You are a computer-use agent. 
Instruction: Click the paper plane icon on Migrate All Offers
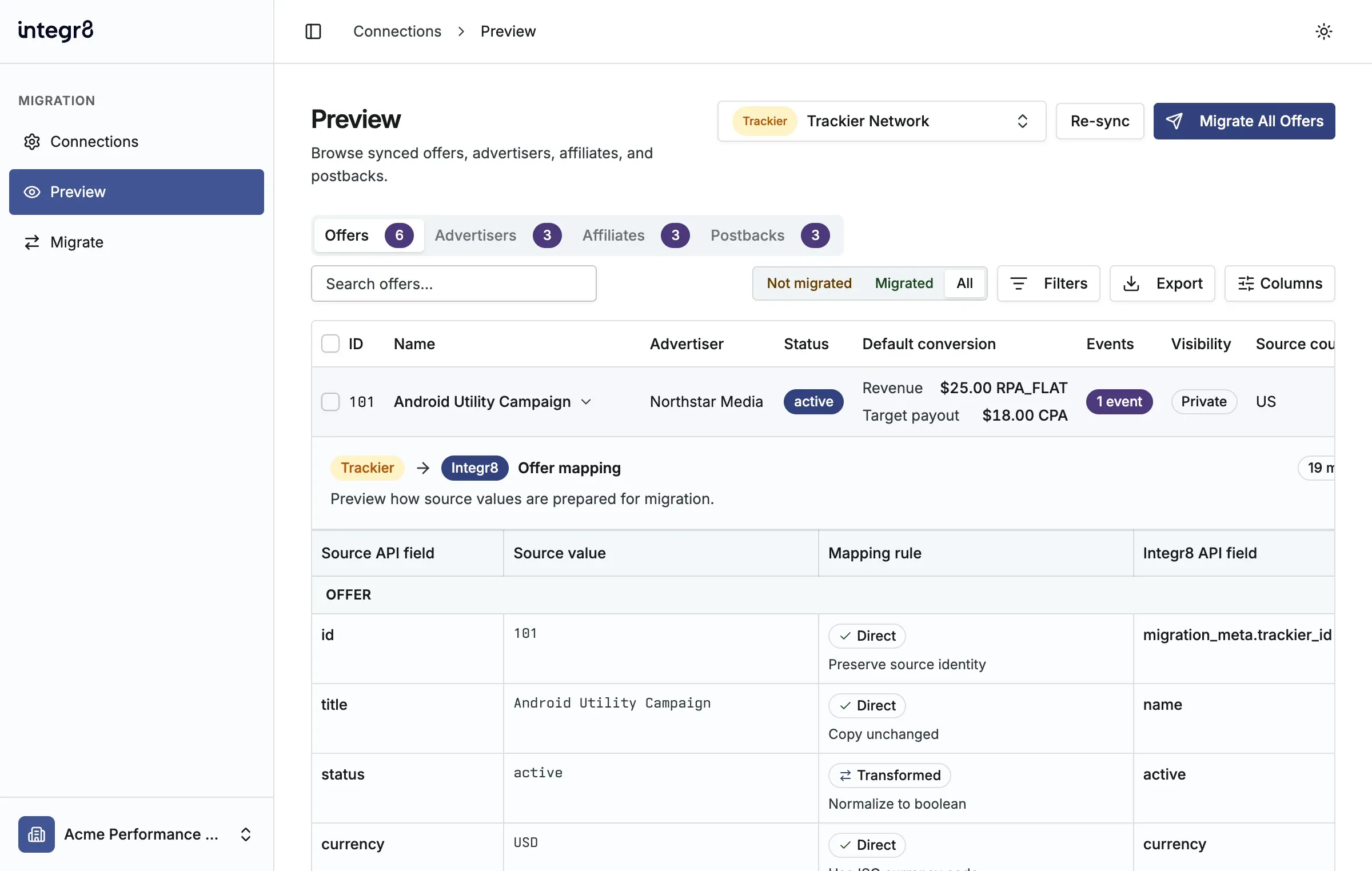1174,121
